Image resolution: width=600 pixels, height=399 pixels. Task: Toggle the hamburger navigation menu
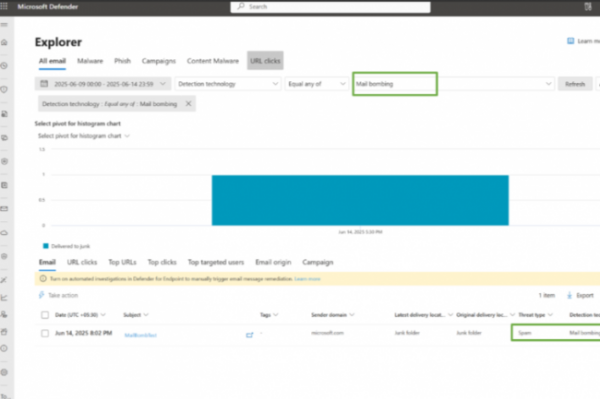(4, 25)
